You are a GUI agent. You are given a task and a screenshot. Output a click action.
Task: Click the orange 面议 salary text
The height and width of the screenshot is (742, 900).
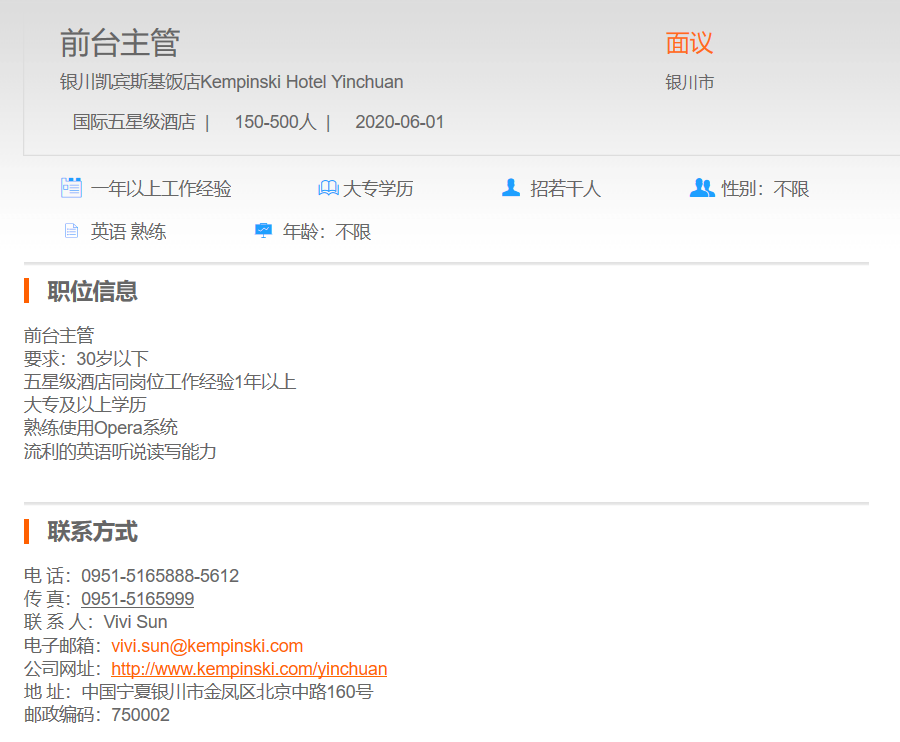pyautogui.click(x=689, y=43)
